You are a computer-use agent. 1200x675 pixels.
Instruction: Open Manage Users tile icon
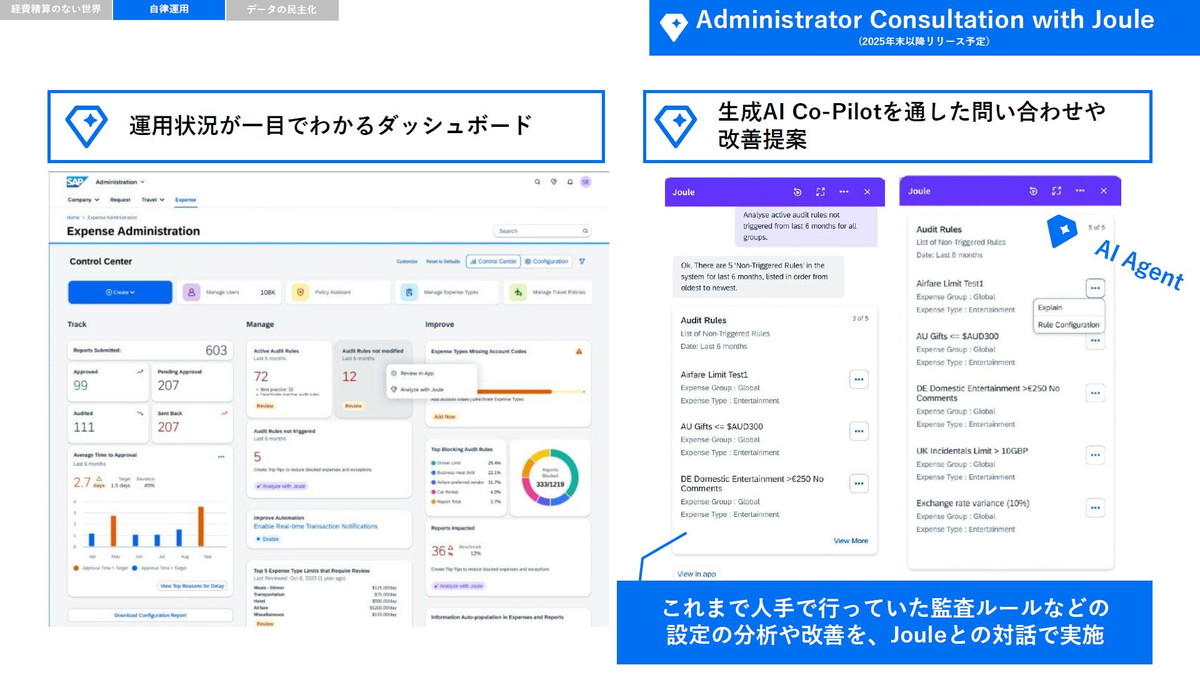[191, 292]
